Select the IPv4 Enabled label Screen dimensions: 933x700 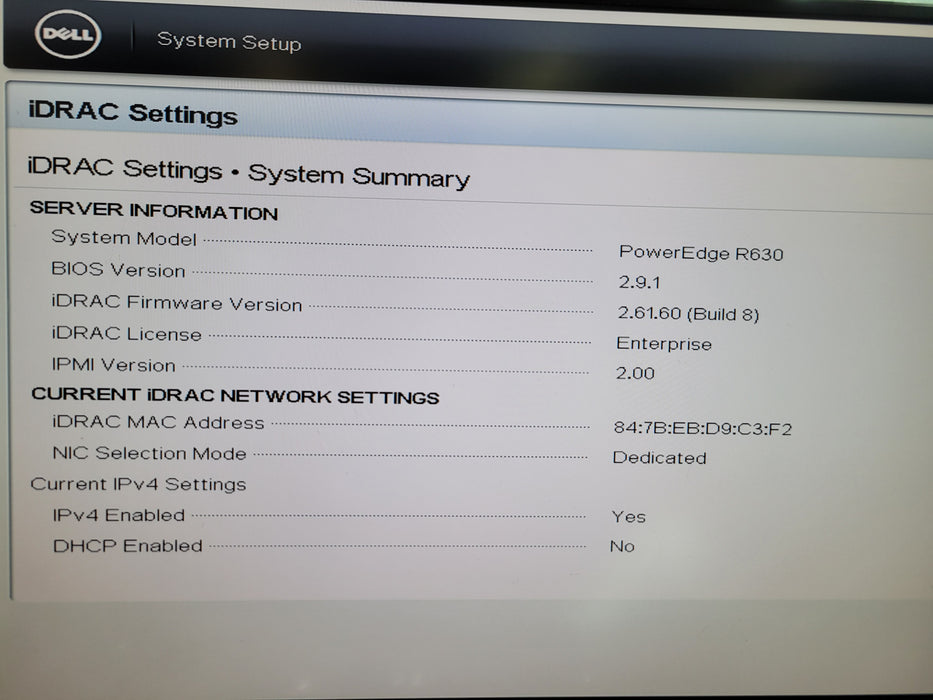pyautogui.click(x=118, y=515)
